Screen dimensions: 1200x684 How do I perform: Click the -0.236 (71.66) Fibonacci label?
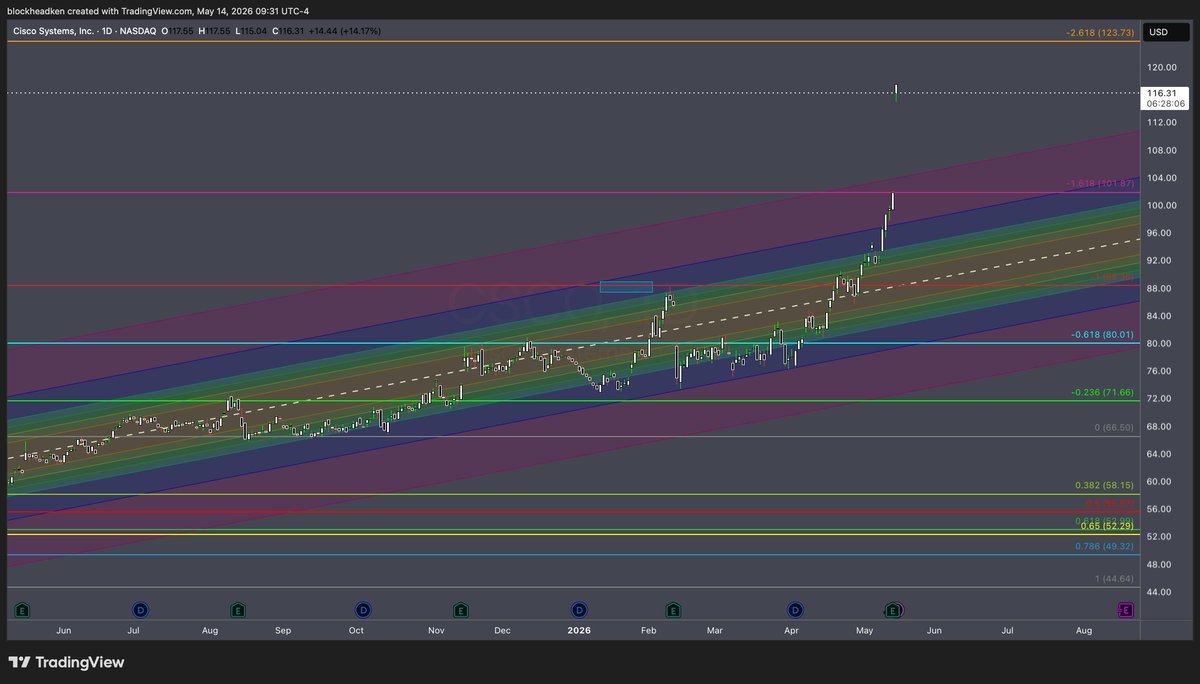1102,393
